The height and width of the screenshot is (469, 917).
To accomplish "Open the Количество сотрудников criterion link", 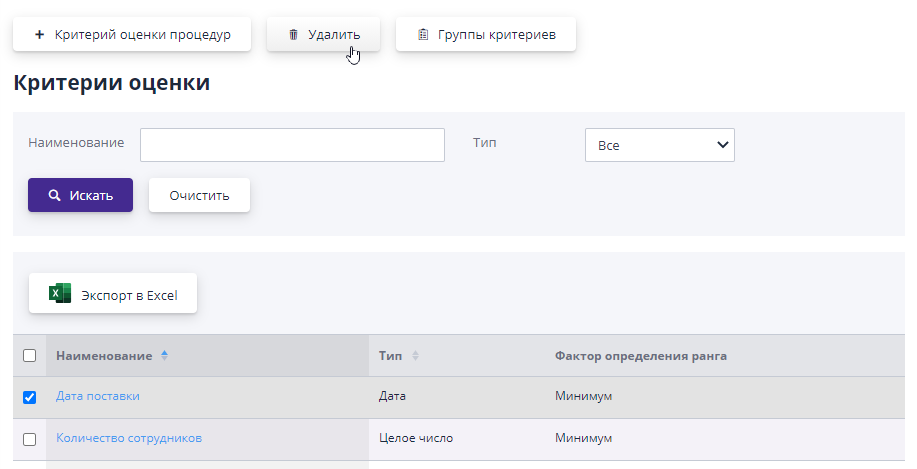I will click(x=129, y=438).
